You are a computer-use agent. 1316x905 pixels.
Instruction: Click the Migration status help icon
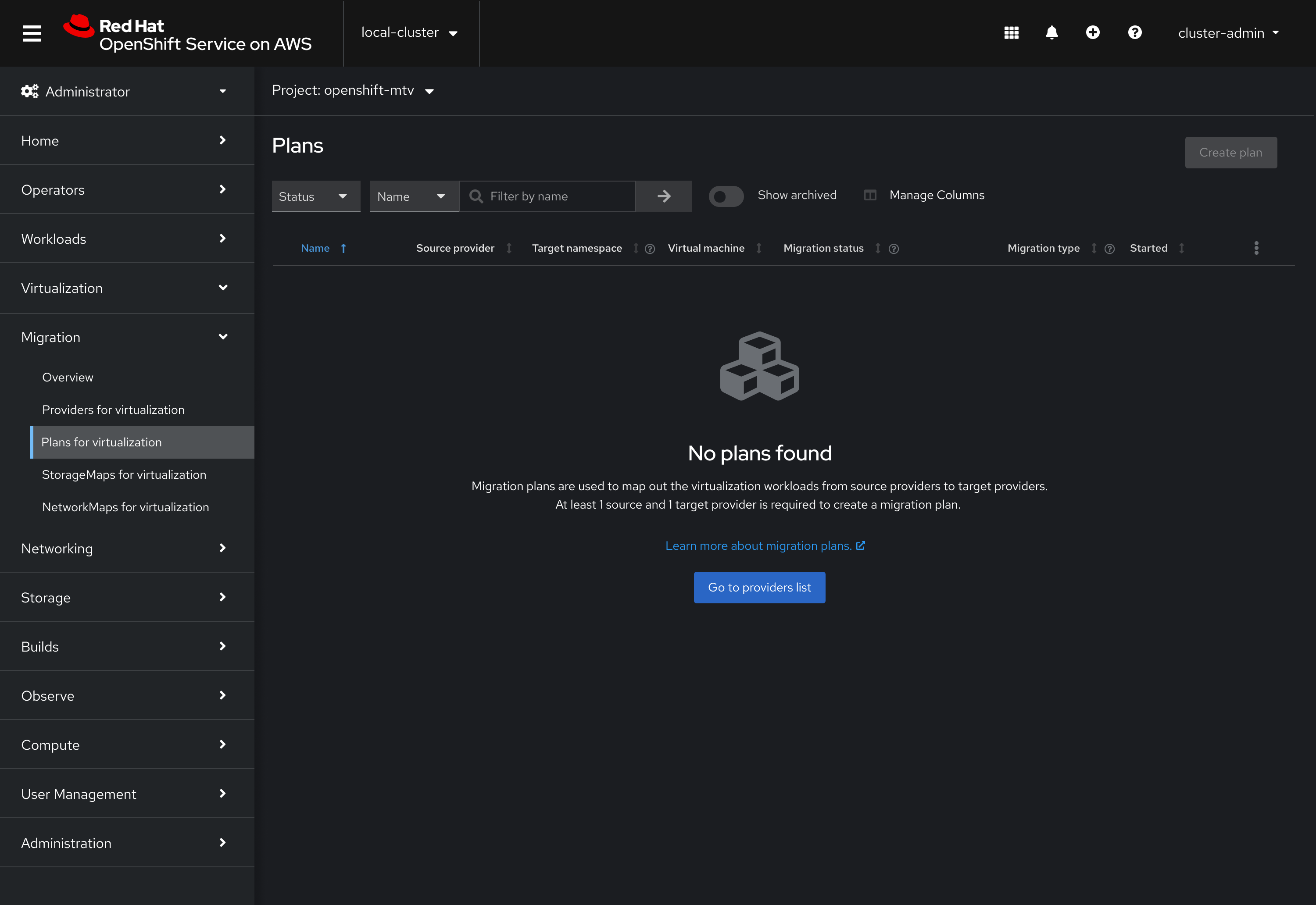click(894, 249)
